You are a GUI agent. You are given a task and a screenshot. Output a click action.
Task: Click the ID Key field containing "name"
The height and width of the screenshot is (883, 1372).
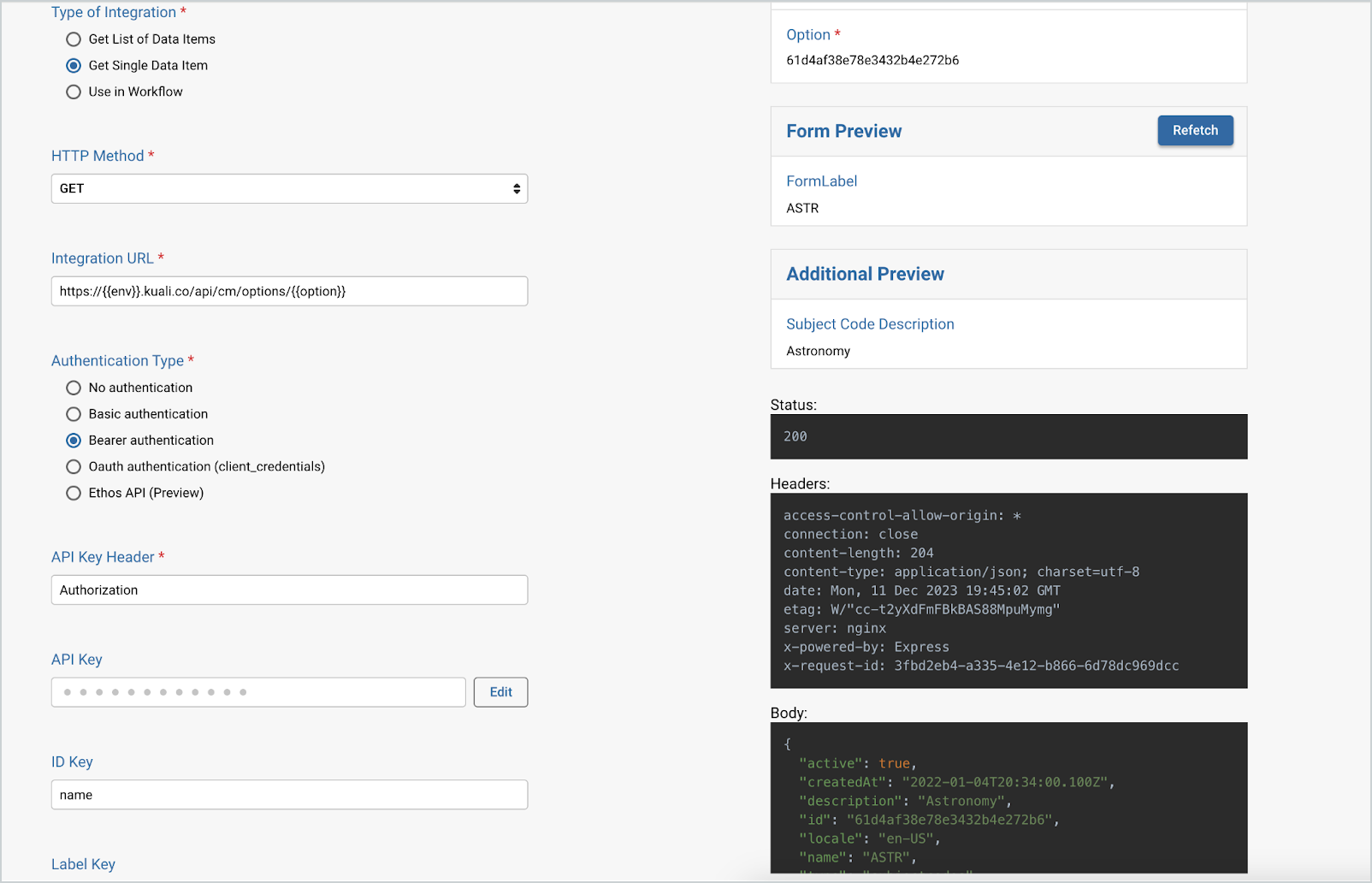(289, 794)
